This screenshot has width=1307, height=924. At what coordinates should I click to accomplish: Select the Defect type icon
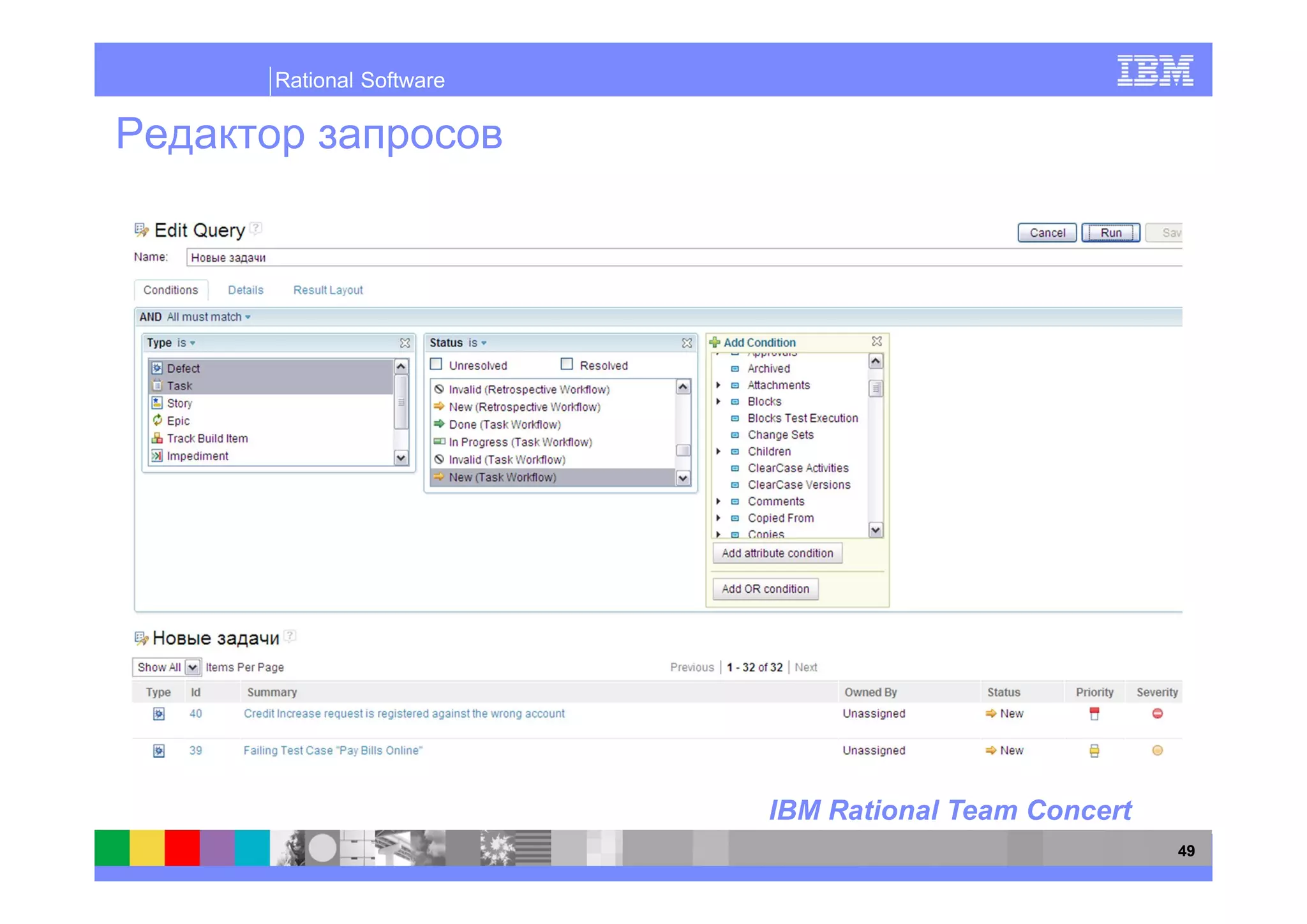157,368
